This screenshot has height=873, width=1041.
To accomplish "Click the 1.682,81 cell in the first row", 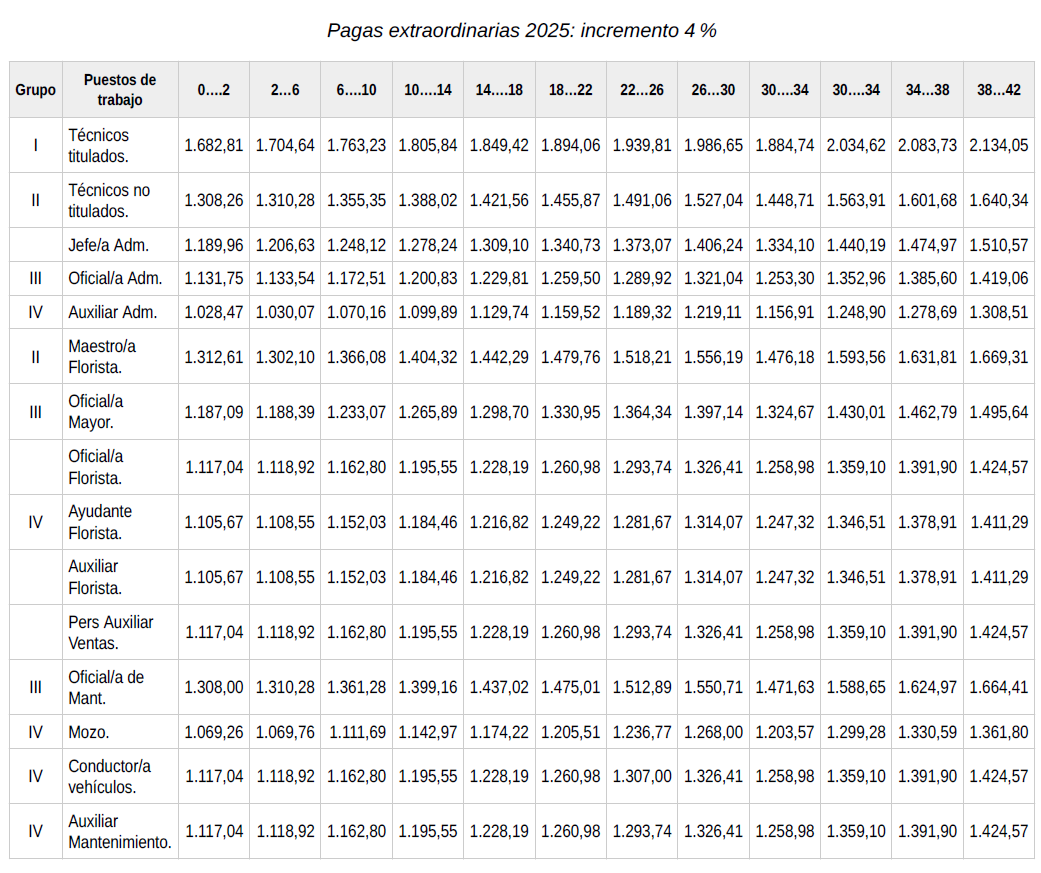I will (x=214, y=146).
